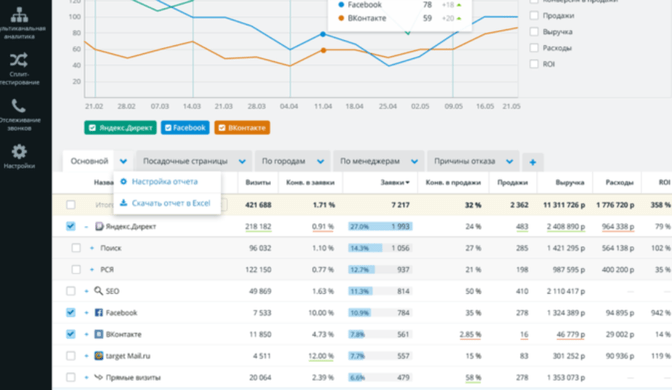Sort by the Выручка column header
Image resolution: width=672 pixels, height=390 pixels.
570,182
